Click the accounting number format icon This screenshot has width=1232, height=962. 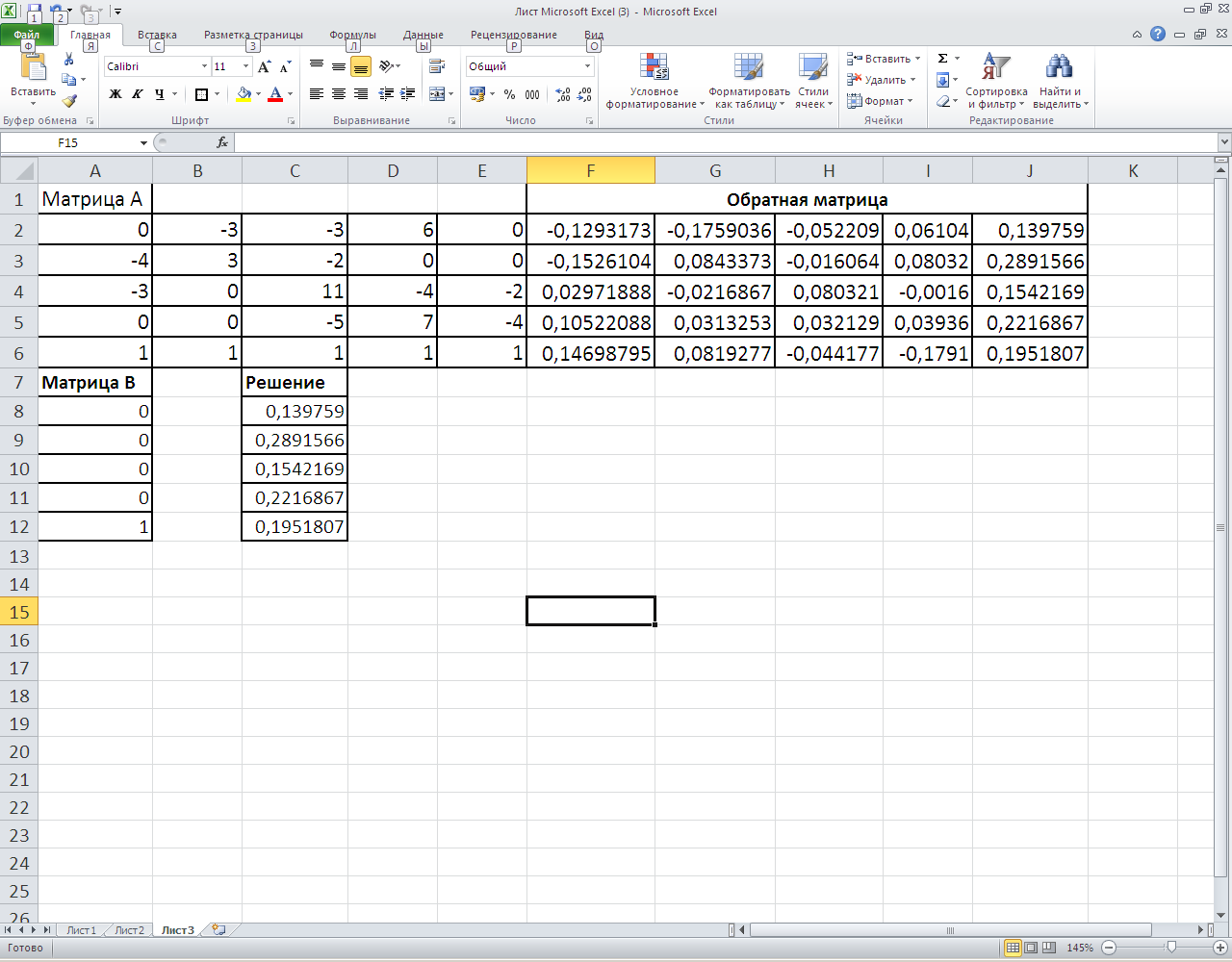click(477, 94)
